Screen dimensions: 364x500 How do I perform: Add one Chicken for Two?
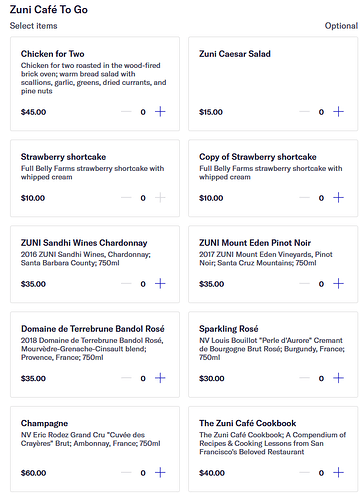tap(160, 112)
